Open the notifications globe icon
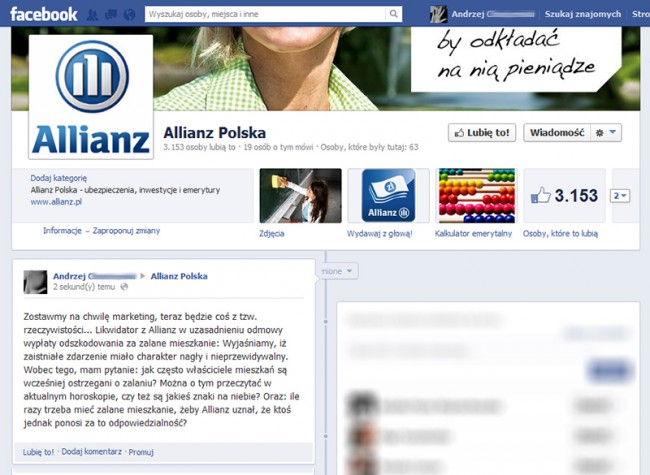The height and width of the screenshot is (475, 650). 129,15
